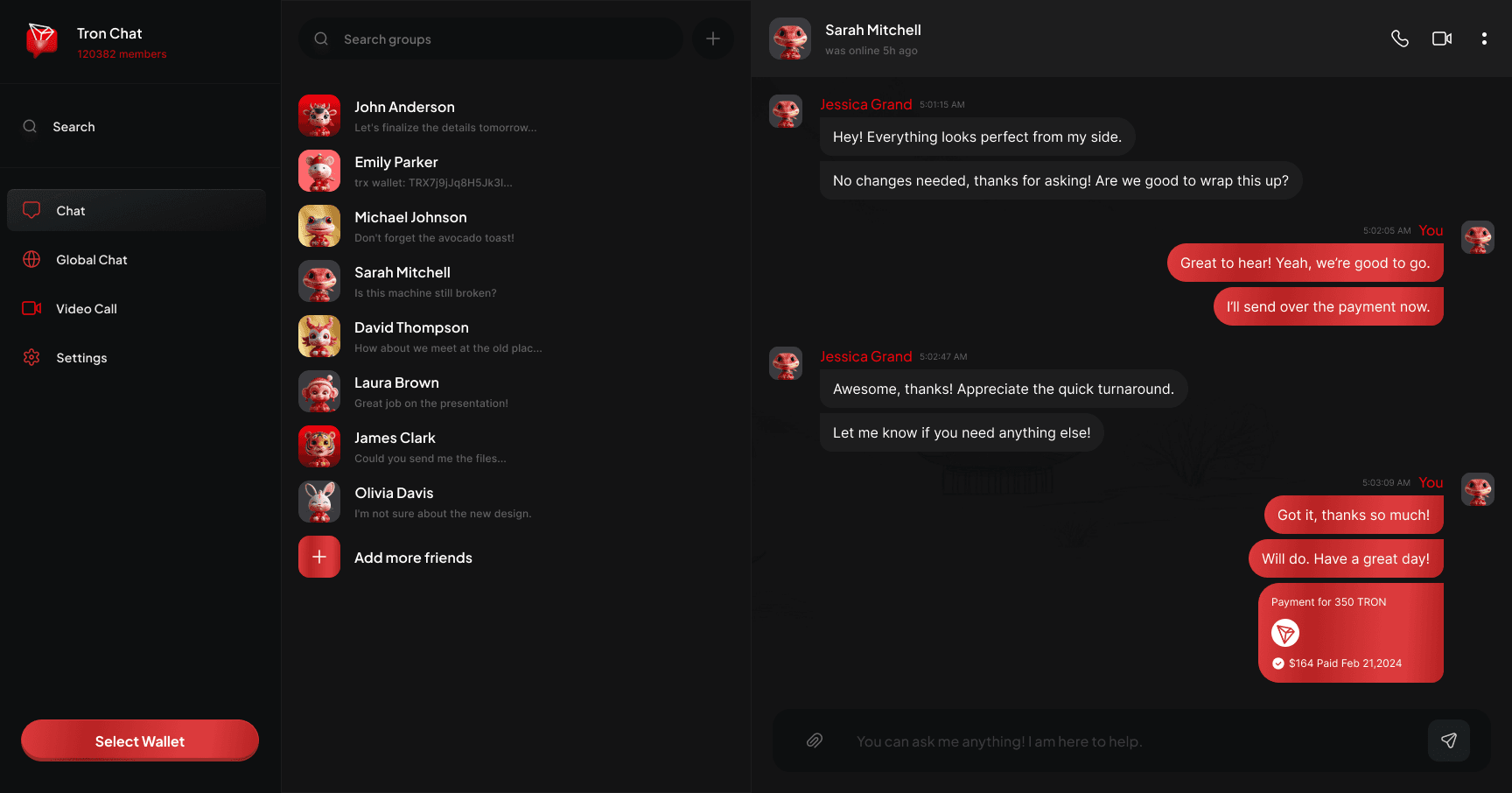This screenshot has width=1512, height=793.
Task: Open Global Chat from the sidebar
Action: point(136,259)
